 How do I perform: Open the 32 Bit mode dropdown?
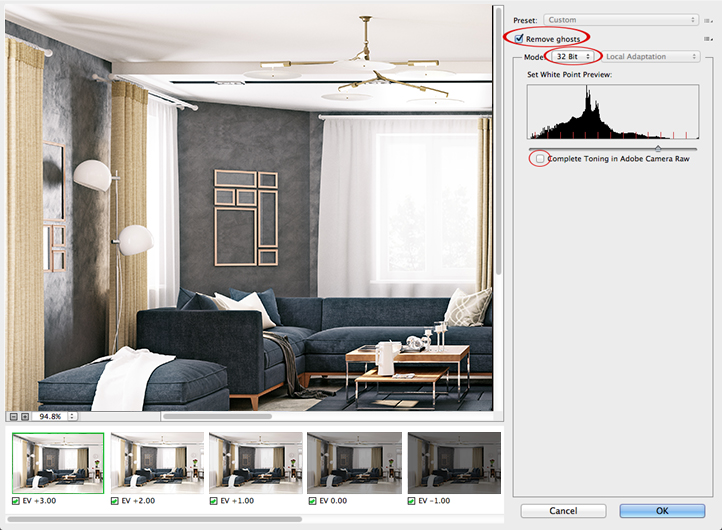click(573, 56)
